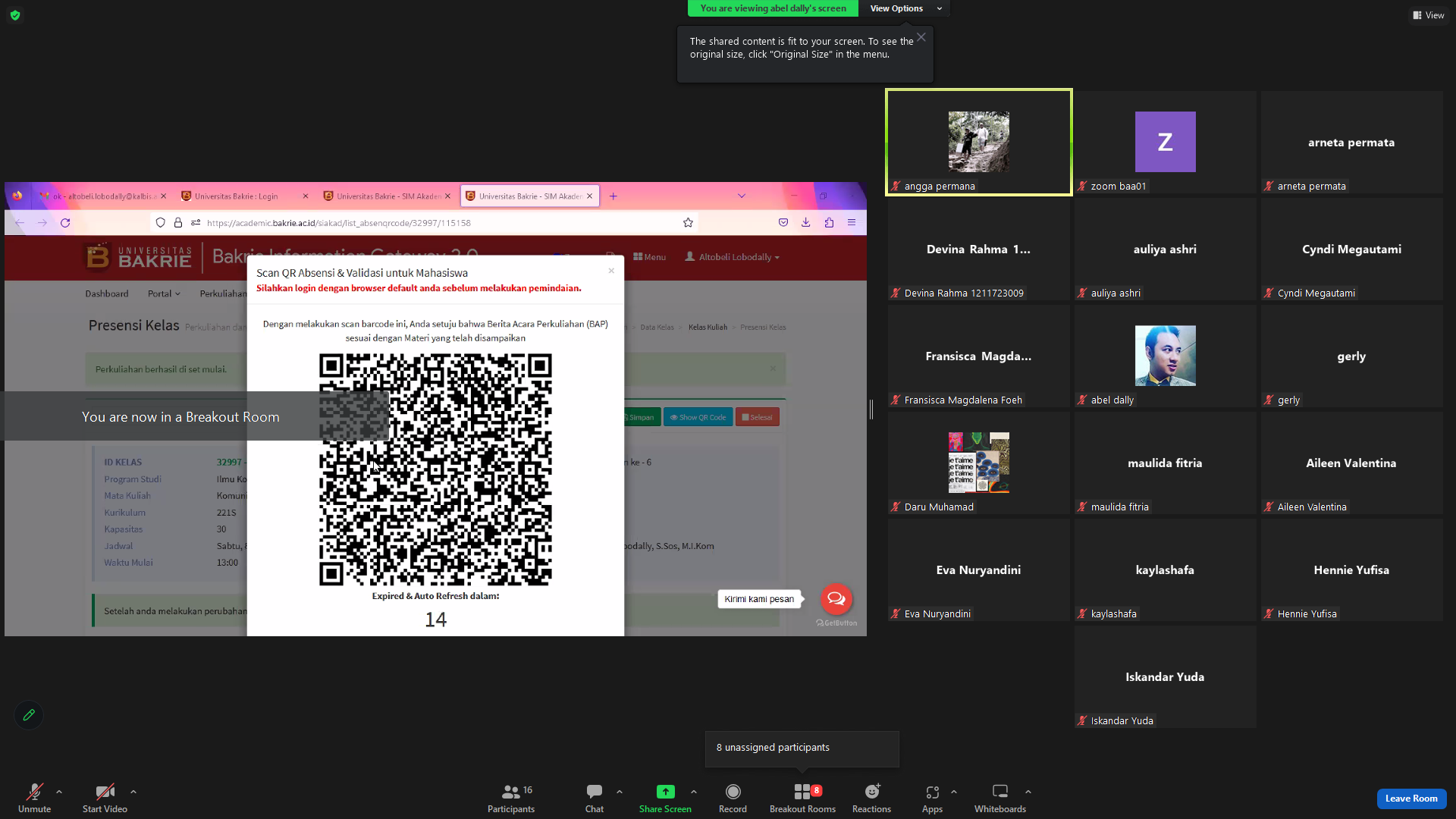Open the Portal menu
The height and width of the screenshot is (819, 1456).
pos(164,294)
